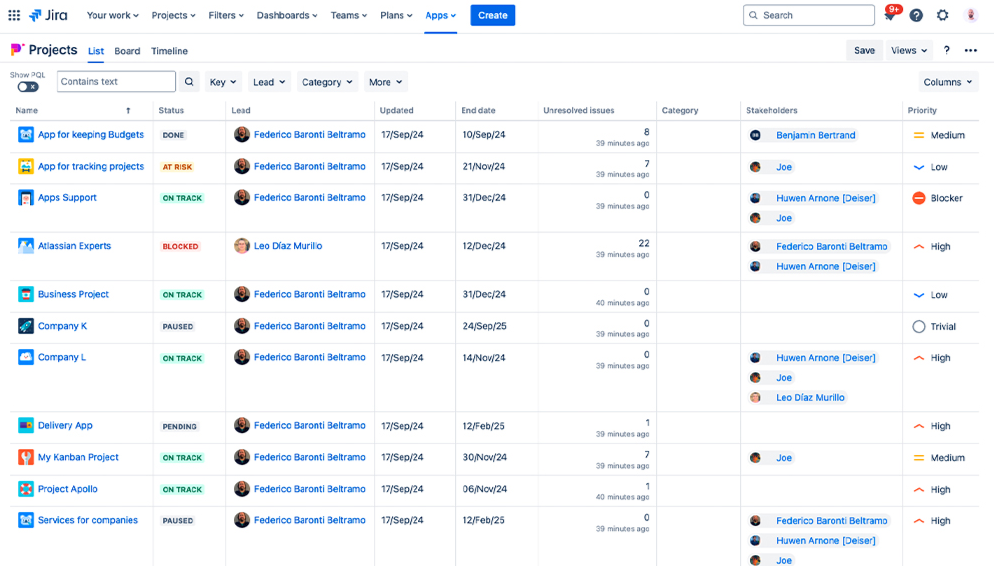Open the Atlassian Experts project link

(x=74, y=246)
